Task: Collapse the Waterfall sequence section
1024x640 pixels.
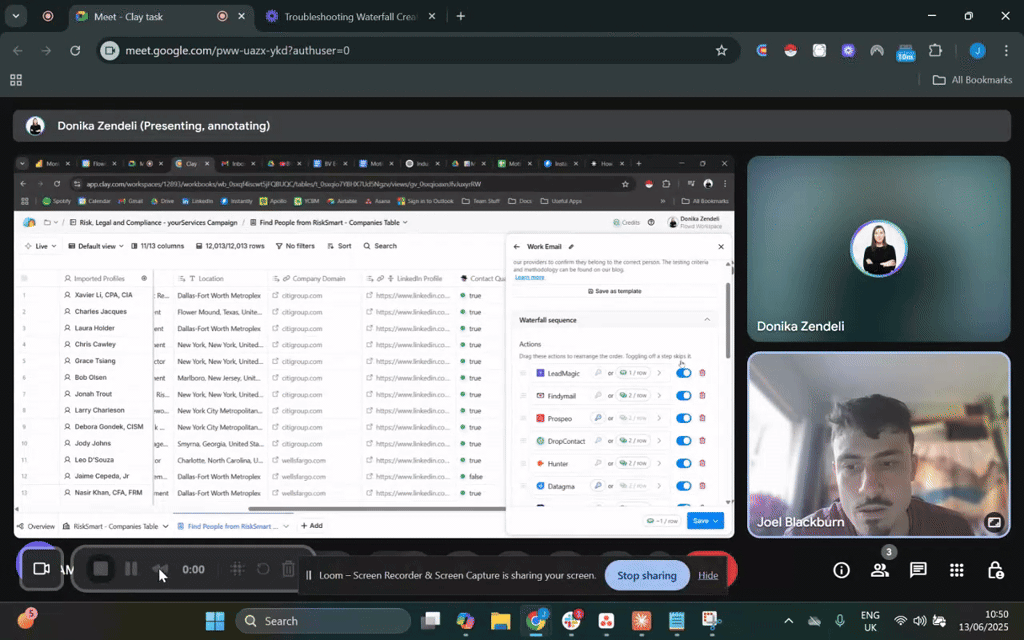Action: tap(707, 320)
